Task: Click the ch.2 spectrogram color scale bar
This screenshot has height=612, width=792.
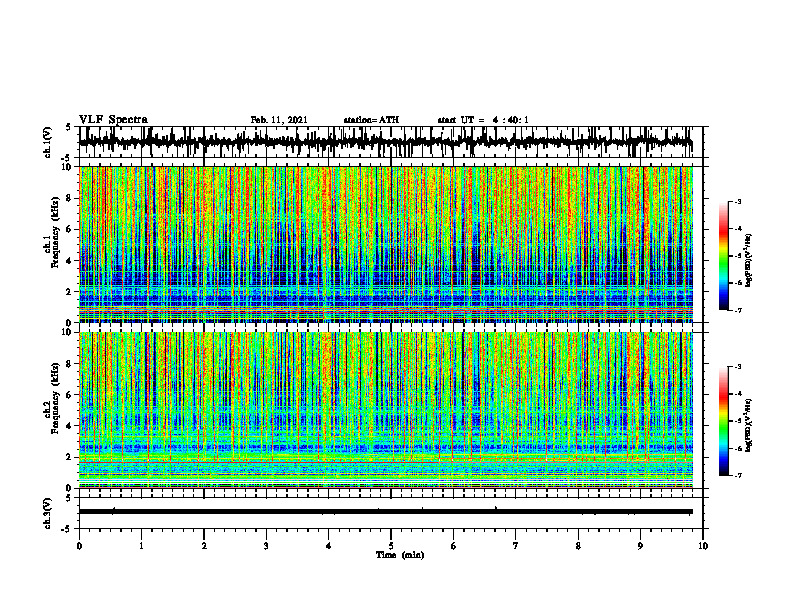Action: (x=724, y=421)
